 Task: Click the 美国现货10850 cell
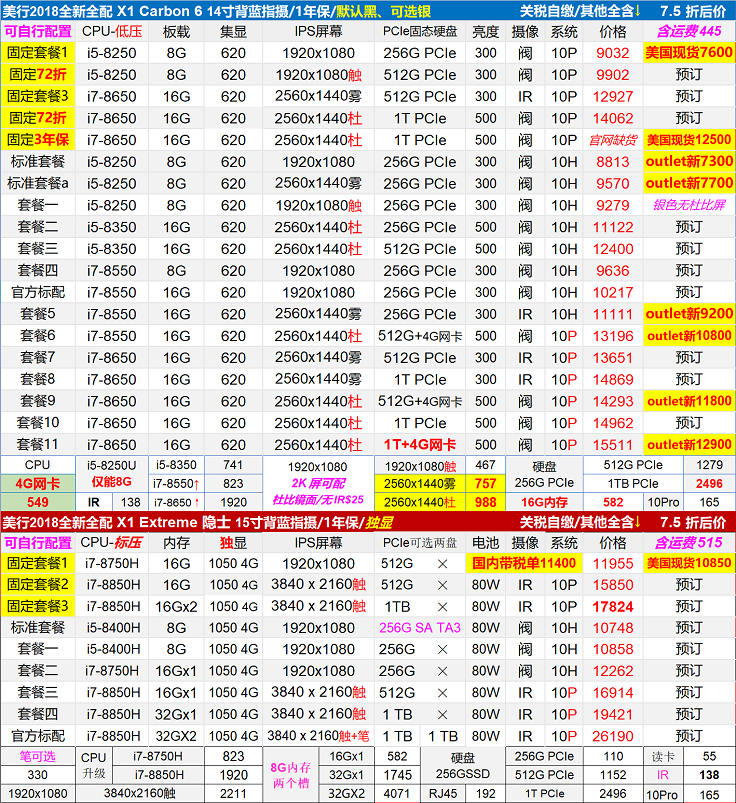coord(689,564)
